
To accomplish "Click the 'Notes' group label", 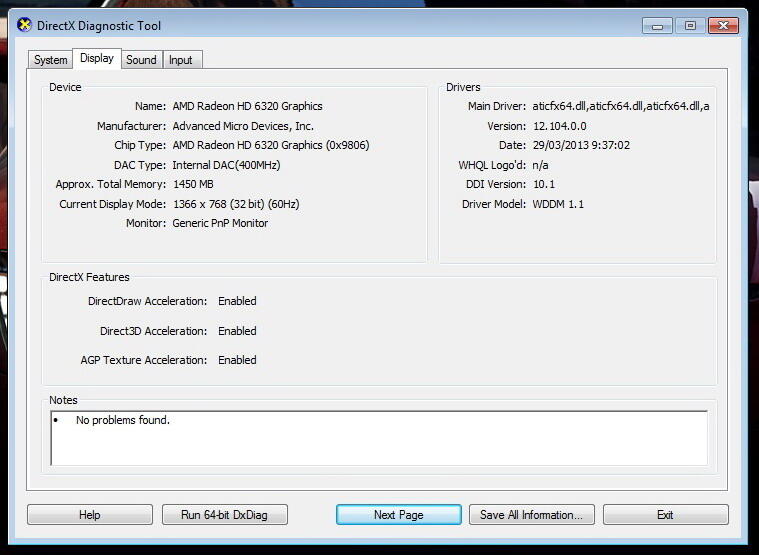I will pyautogui.click(x=63, y=400).
